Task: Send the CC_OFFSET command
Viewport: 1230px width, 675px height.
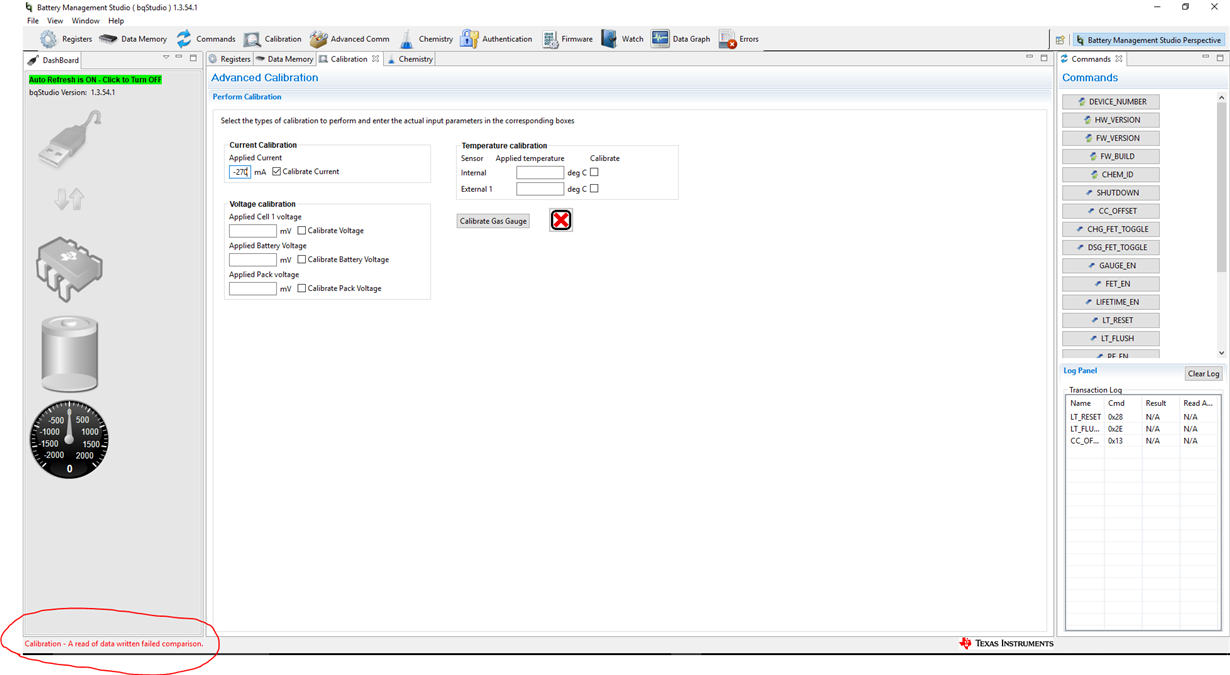Action: click(x=1111, y=211)
